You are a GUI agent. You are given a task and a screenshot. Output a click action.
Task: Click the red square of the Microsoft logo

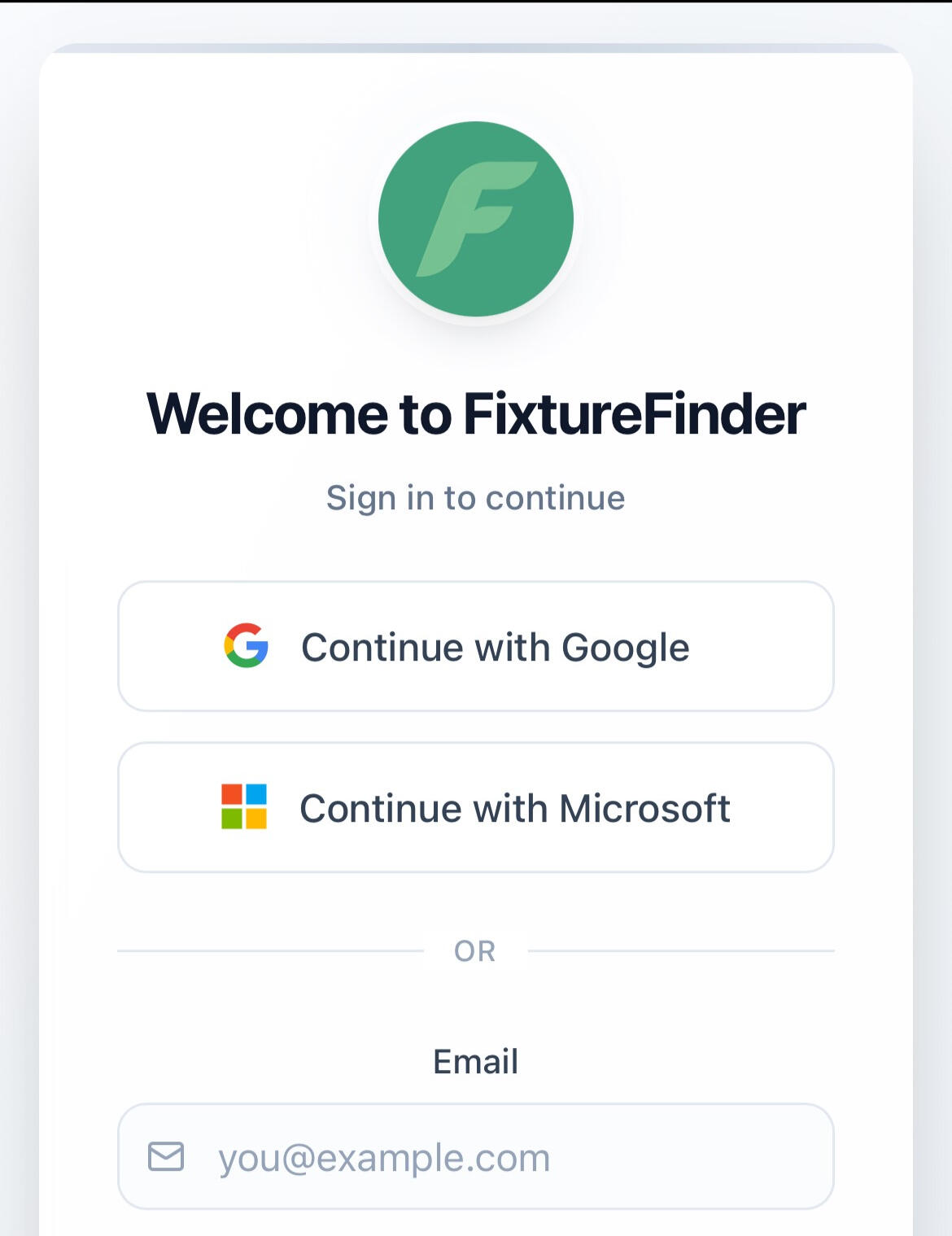tap(232, 794)
